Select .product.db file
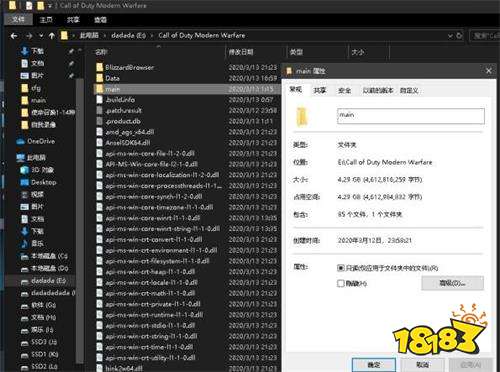This screenshot has height=372, width=500. point(119,121)
